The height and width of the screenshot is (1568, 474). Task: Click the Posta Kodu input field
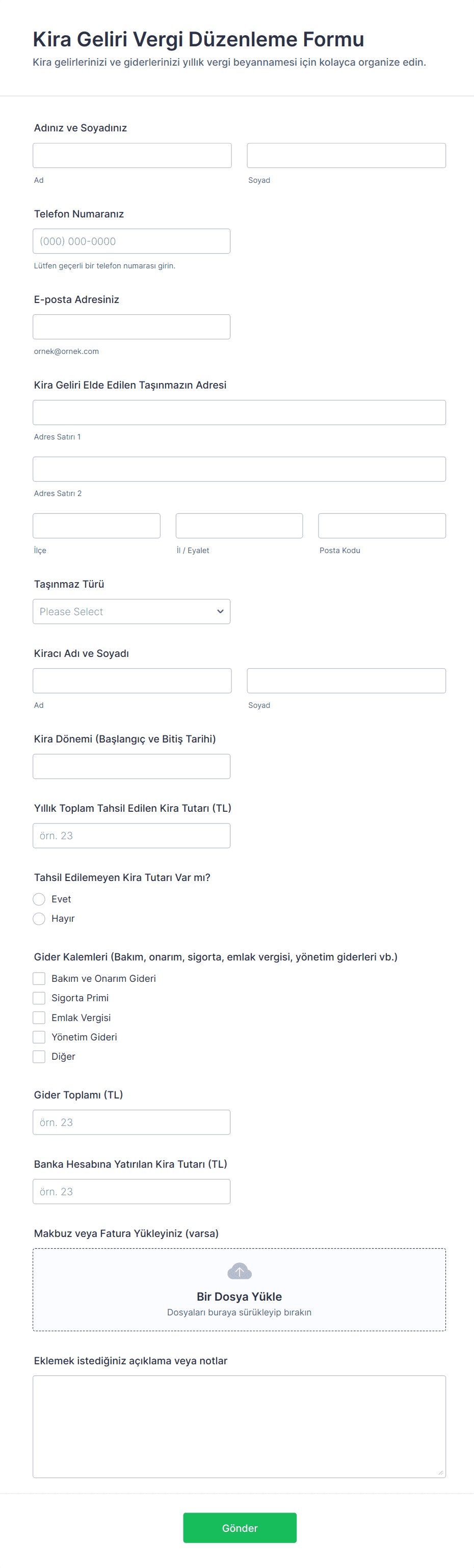coord(382,526)
